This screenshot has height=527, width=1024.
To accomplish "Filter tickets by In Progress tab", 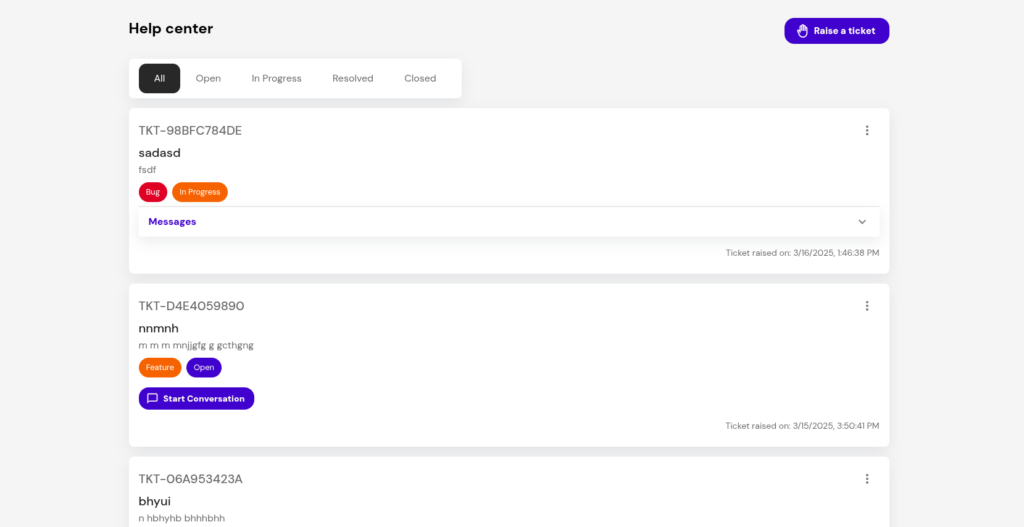I will coord(276,78).
